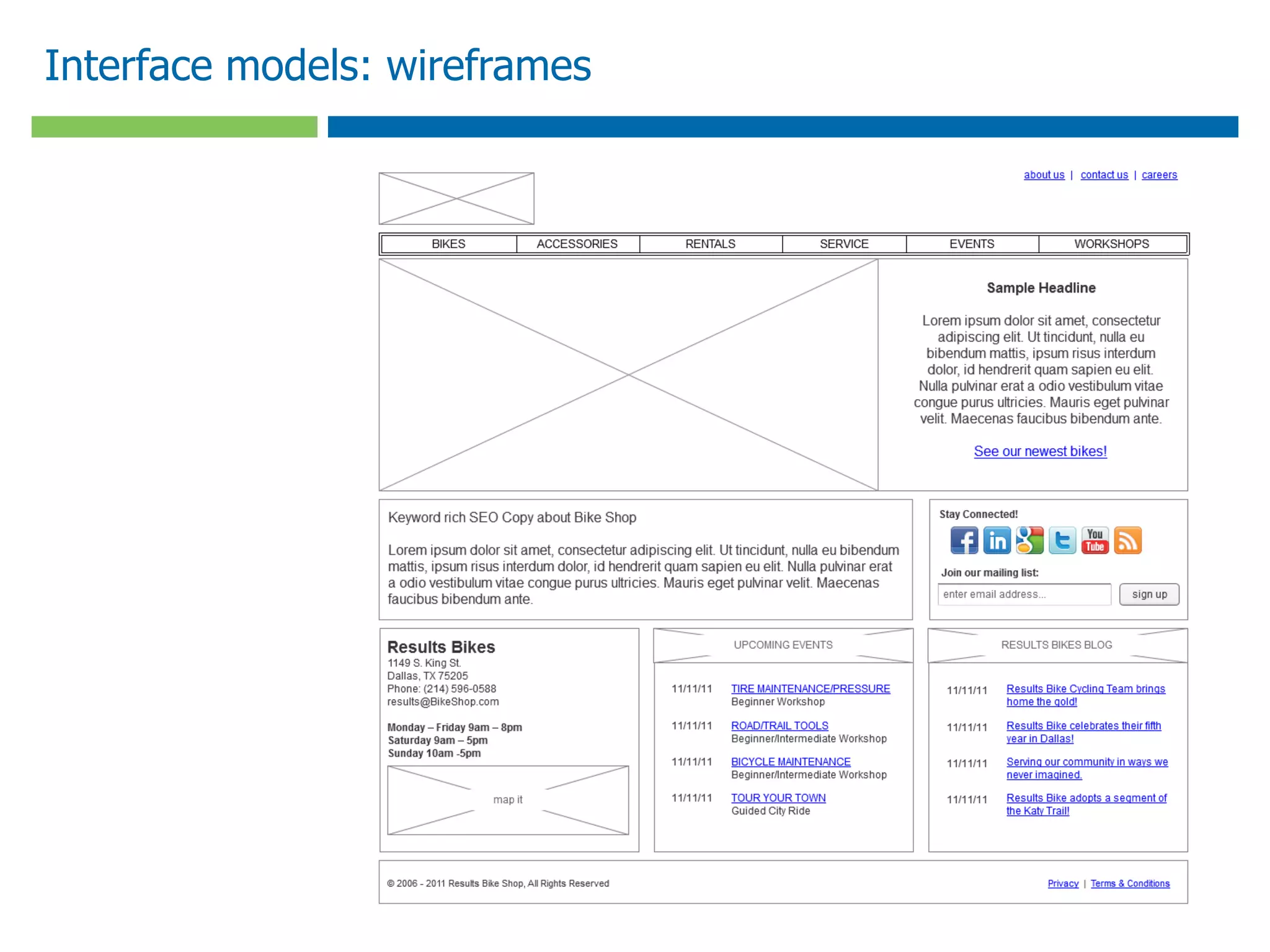
Task: Click the Google social icon
Action: [1030, 540]
